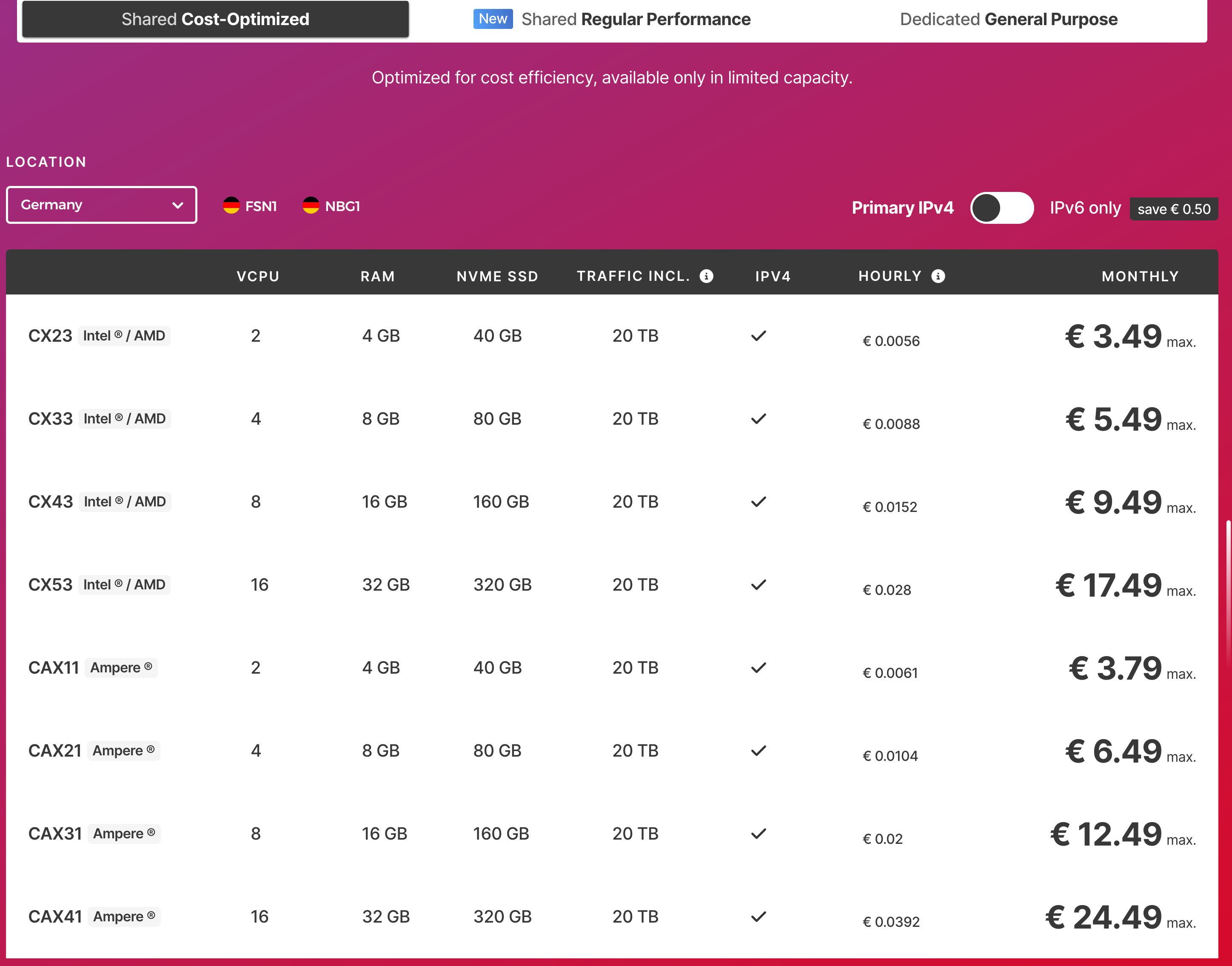The width and height of the screenshot is (1232, 966).
Task: Click the NVME SSD column header
Action: [x=498, y=277]
